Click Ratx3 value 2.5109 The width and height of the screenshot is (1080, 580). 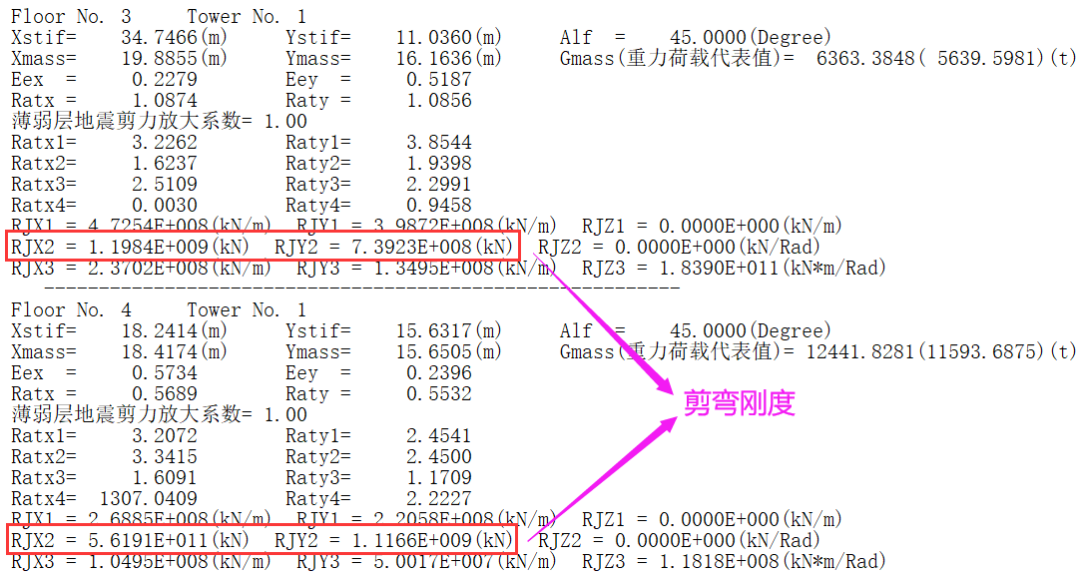165,185
